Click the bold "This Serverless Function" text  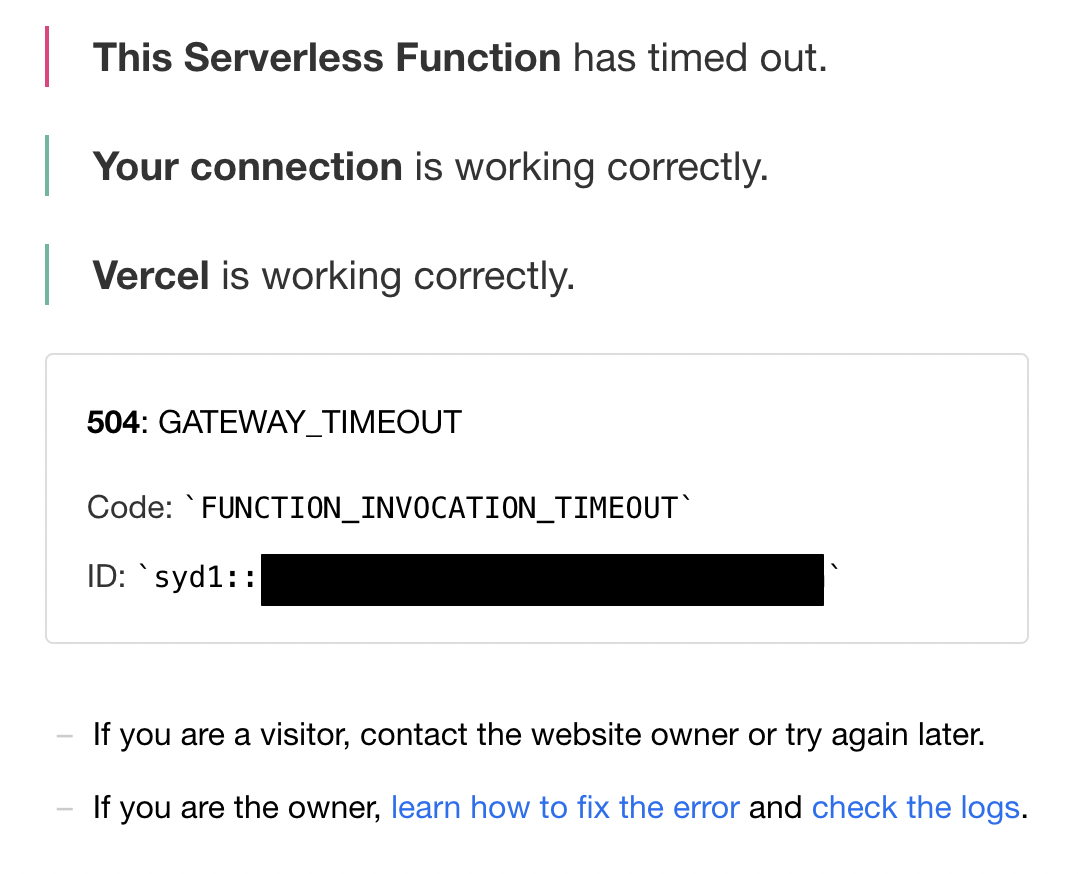tap(326, 58)
